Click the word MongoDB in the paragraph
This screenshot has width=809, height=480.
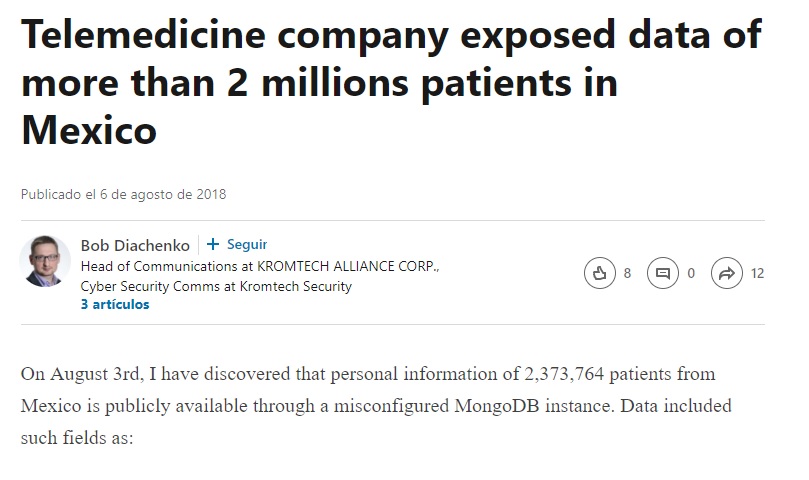click(497, 406)
